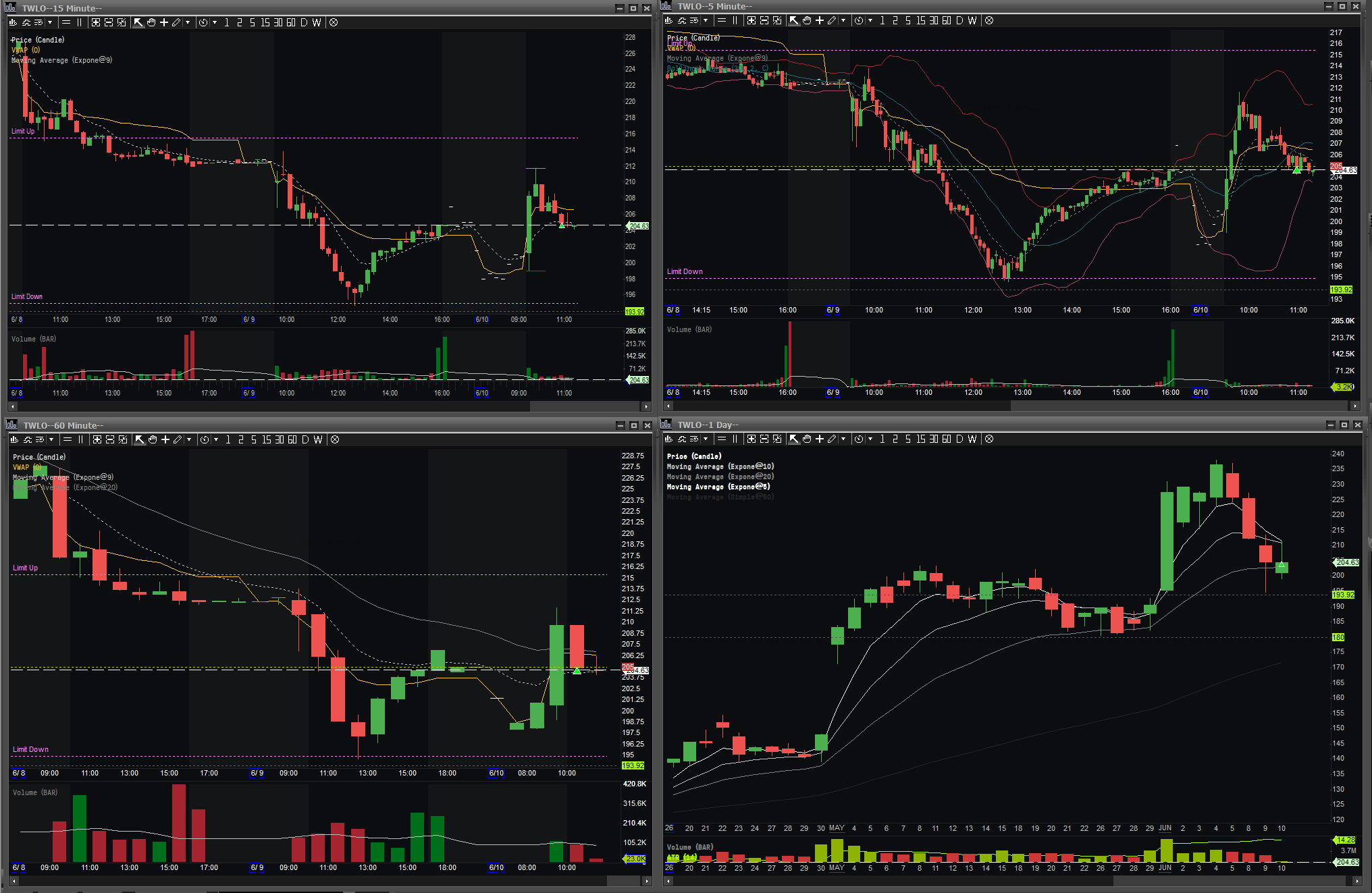Expand chart options dropdown arrow in 60 Minute toolbar

pyautogui.click(x=51, y=439)
